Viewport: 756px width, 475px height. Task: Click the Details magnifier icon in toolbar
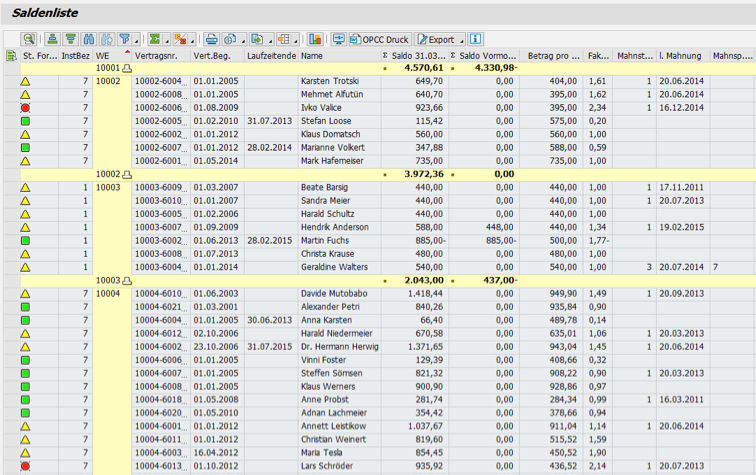[x=27, y=39]
